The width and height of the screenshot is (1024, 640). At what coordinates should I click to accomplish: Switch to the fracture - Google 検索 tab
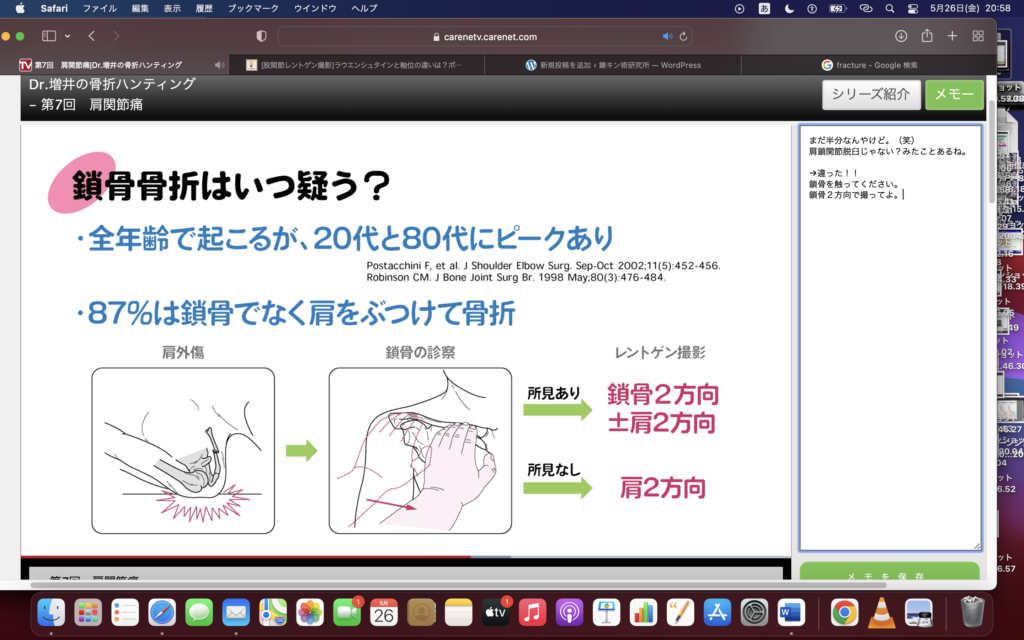(x=868, y=65)
